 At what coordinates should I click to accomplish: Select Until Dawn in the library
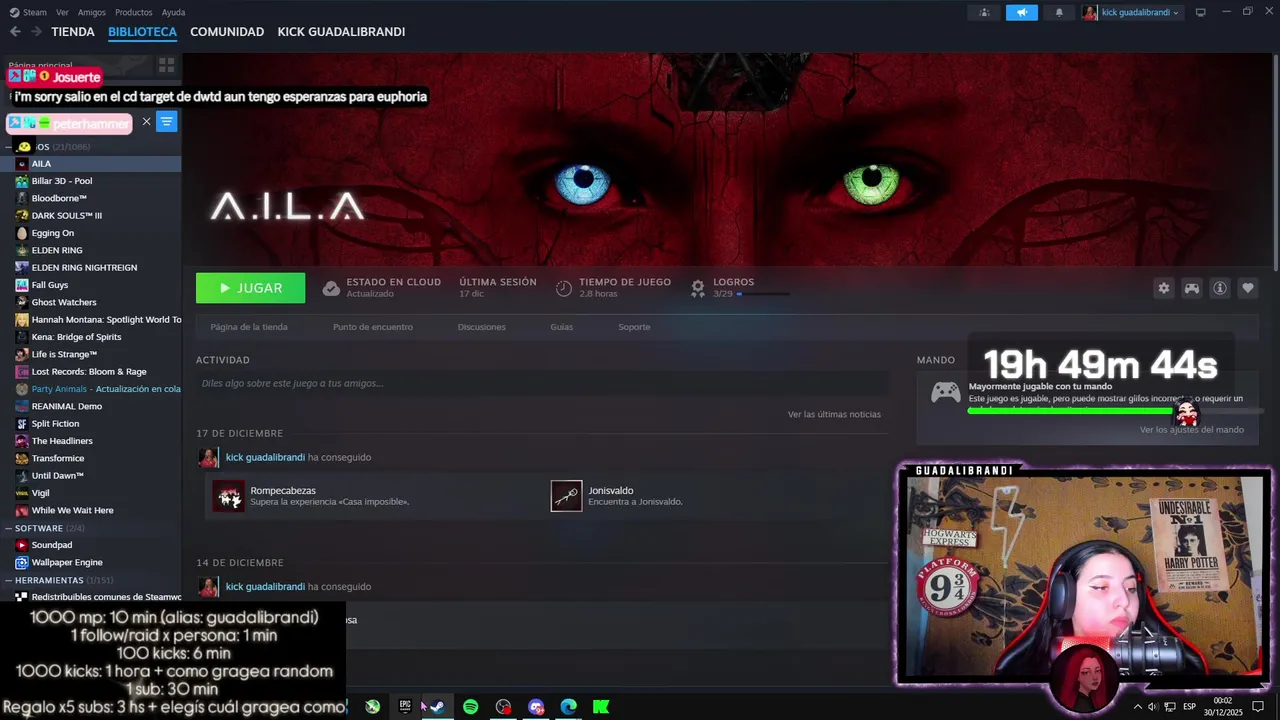point(90,476)
